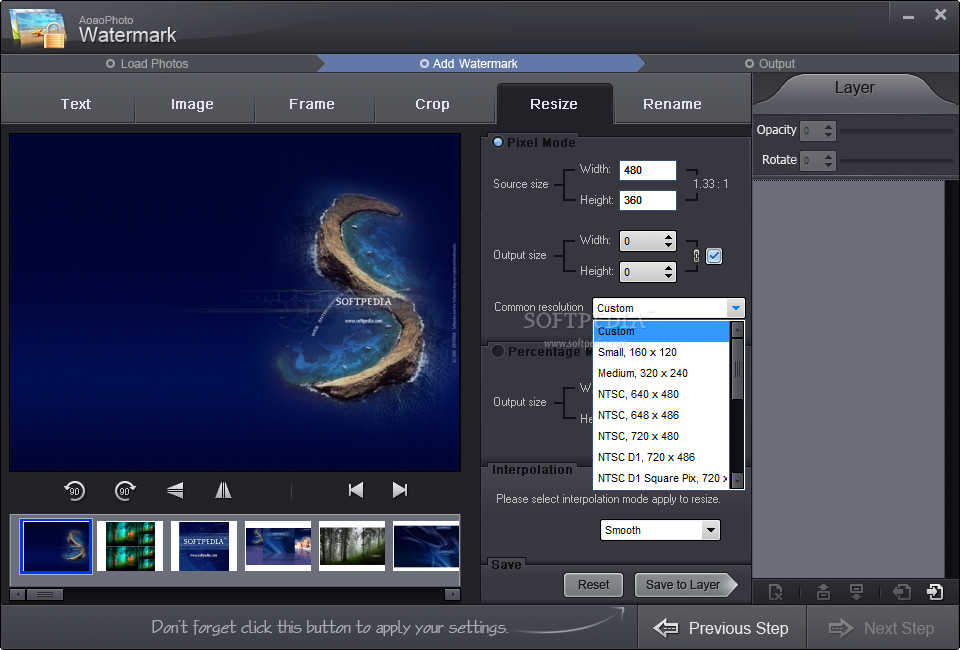Select second thumbnail with teal collage
Screen dimensions: 960x650
[x=130, y=546]
